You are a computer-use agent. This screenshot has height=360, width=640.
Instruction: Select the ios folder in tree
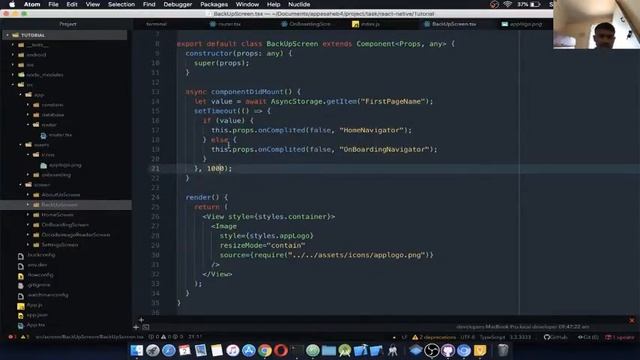30,65
